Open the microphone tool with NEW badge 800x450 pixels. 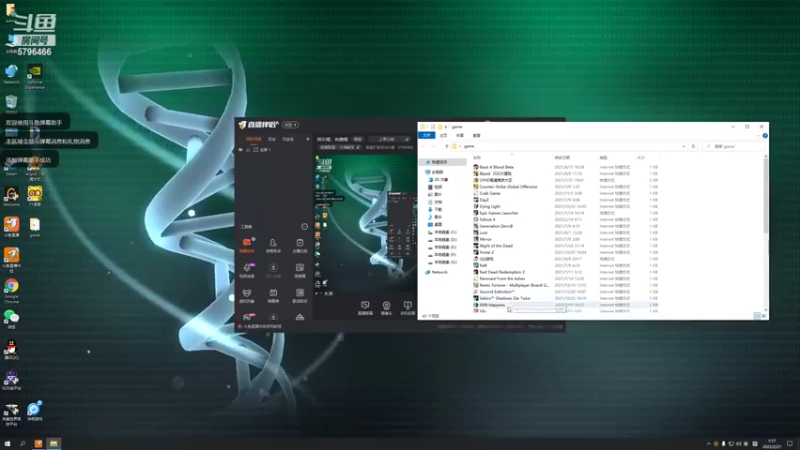tap(247, 270)
